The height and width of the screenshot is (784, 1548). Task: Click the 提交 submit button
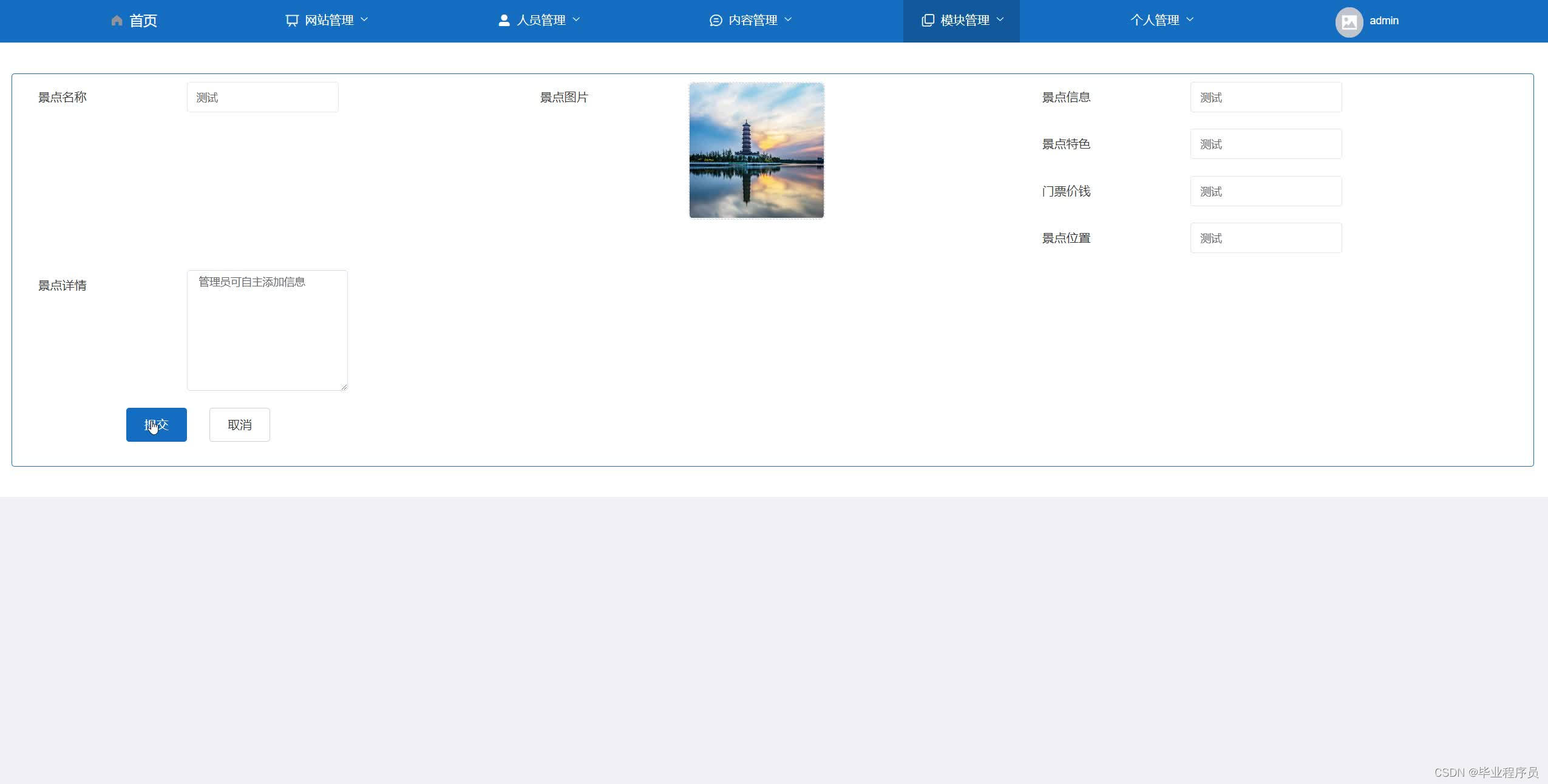tap(156, 424)
